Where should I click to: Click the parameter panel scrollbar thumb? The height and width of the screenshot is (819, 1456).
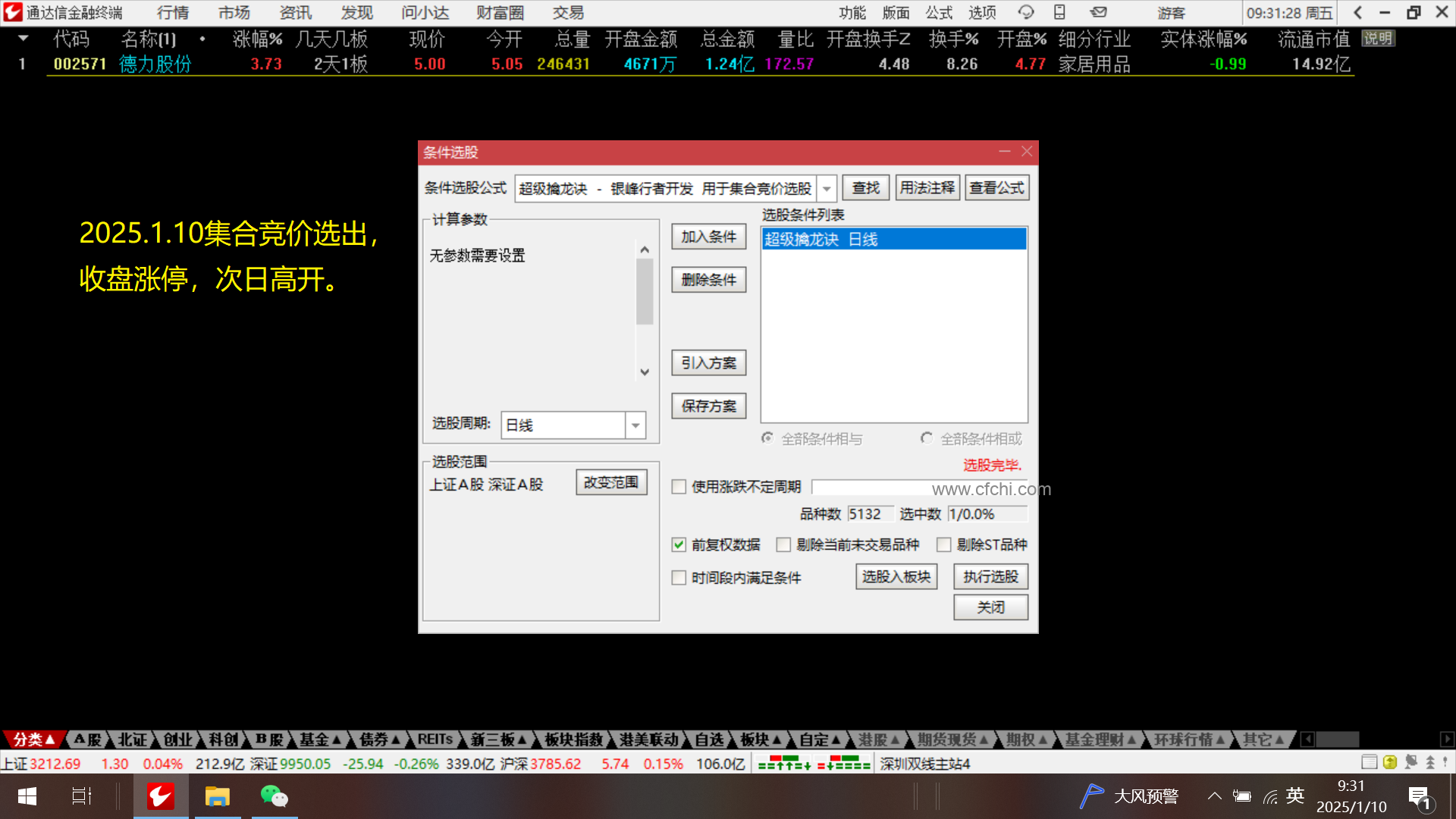click(645, 292)
